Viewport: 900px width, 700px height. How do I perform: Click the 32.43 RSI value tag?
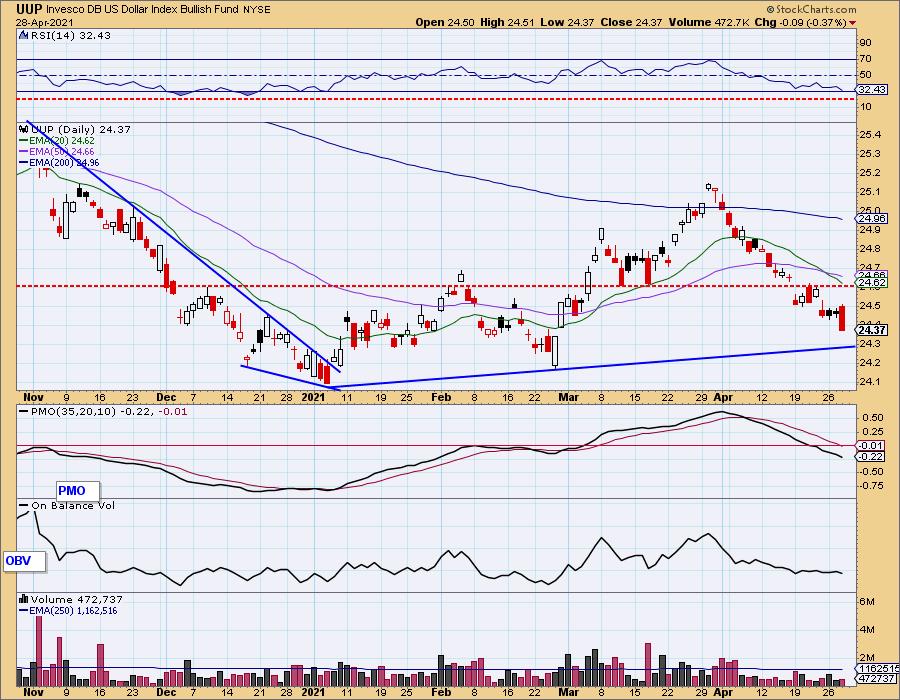[x=871, y=90]
